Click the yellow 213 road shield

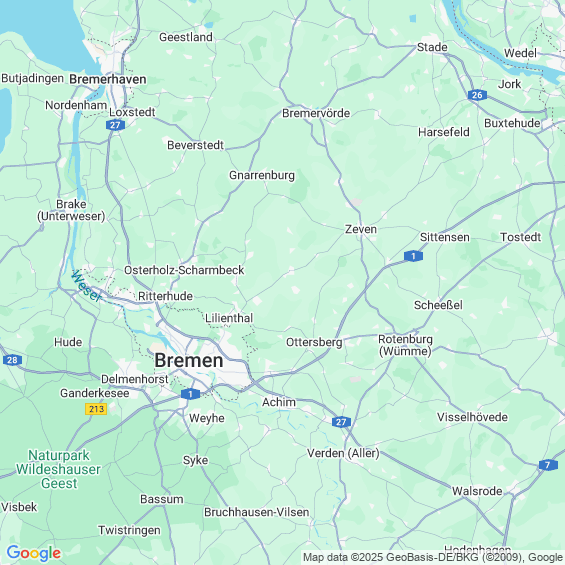[x=96, y=409]
